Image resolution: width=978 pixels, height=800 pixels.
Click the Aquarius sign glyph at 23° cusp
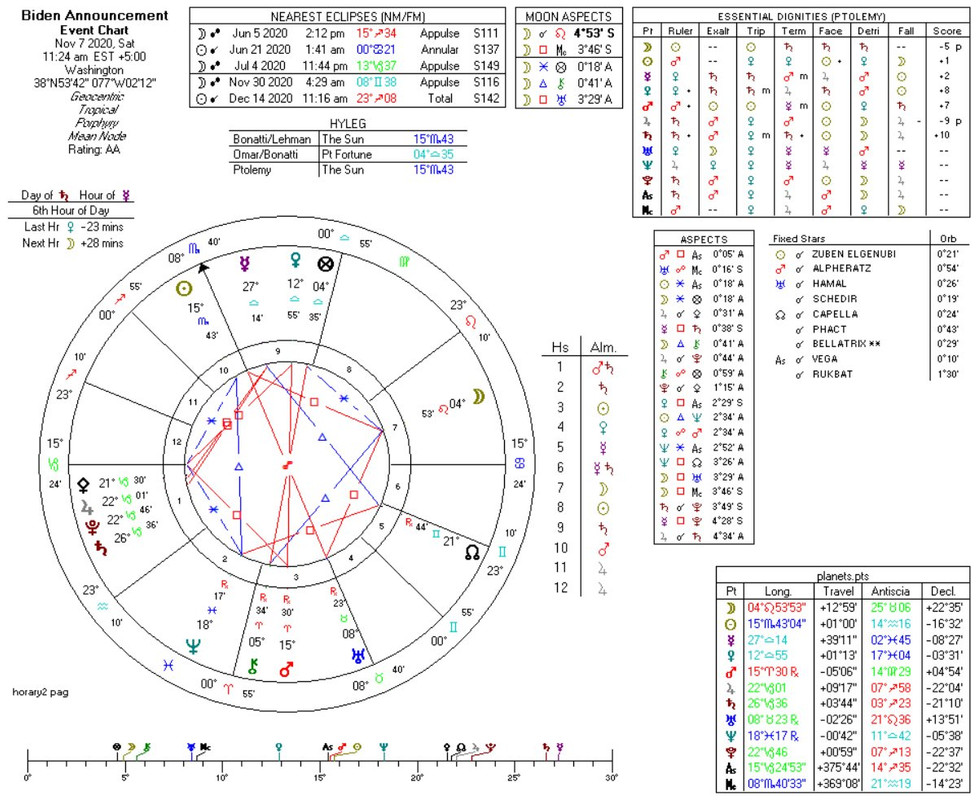[x=103, y=606]
